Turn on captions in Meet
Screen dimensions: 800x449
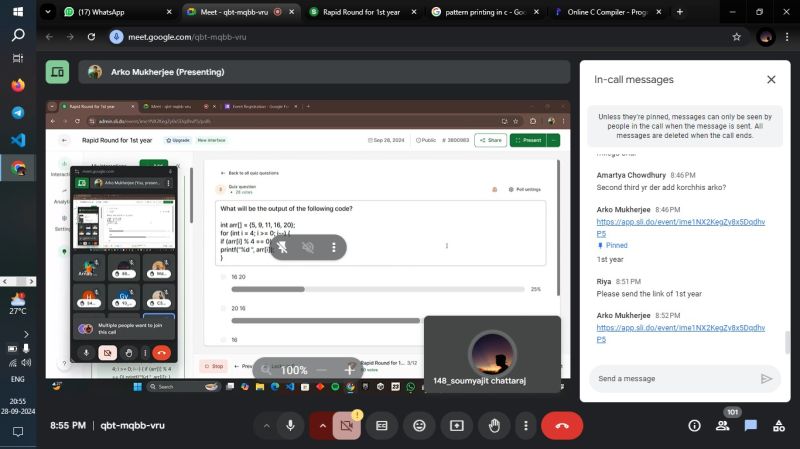[382, 426]
